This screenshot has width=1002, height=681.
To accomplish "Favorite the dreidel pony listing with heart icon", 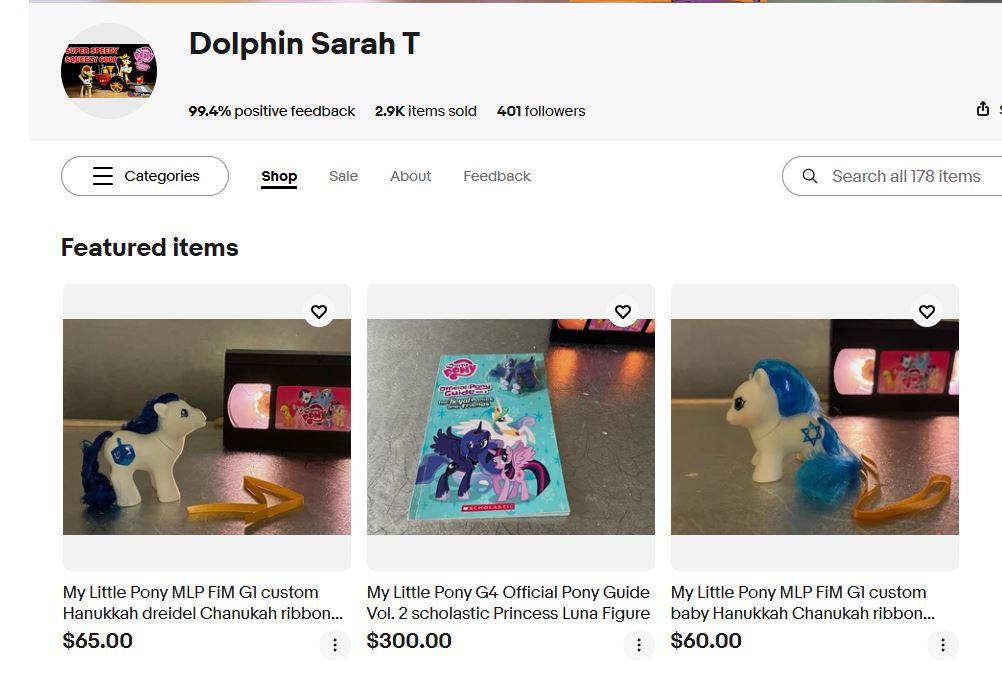I will (x=319, y=312).
